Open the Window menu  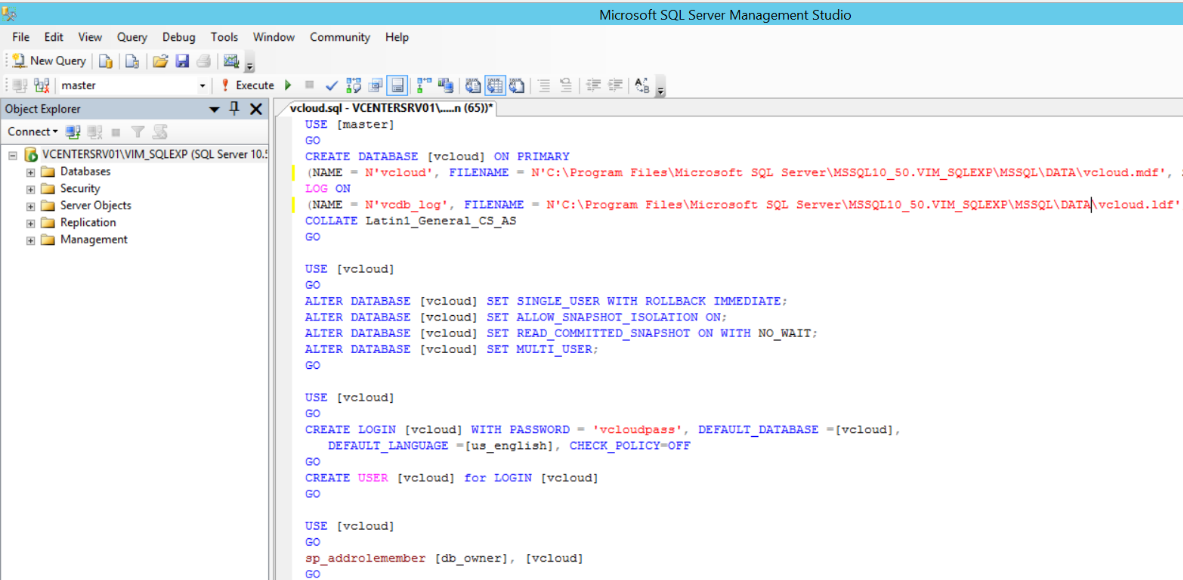tap(274, 37)
